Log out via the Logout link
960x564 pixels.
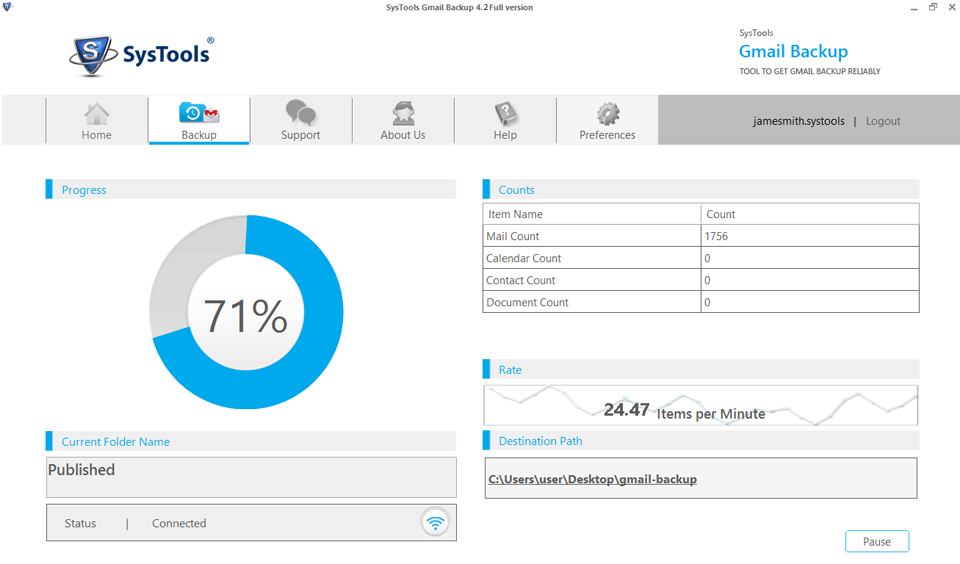[883, 121]
